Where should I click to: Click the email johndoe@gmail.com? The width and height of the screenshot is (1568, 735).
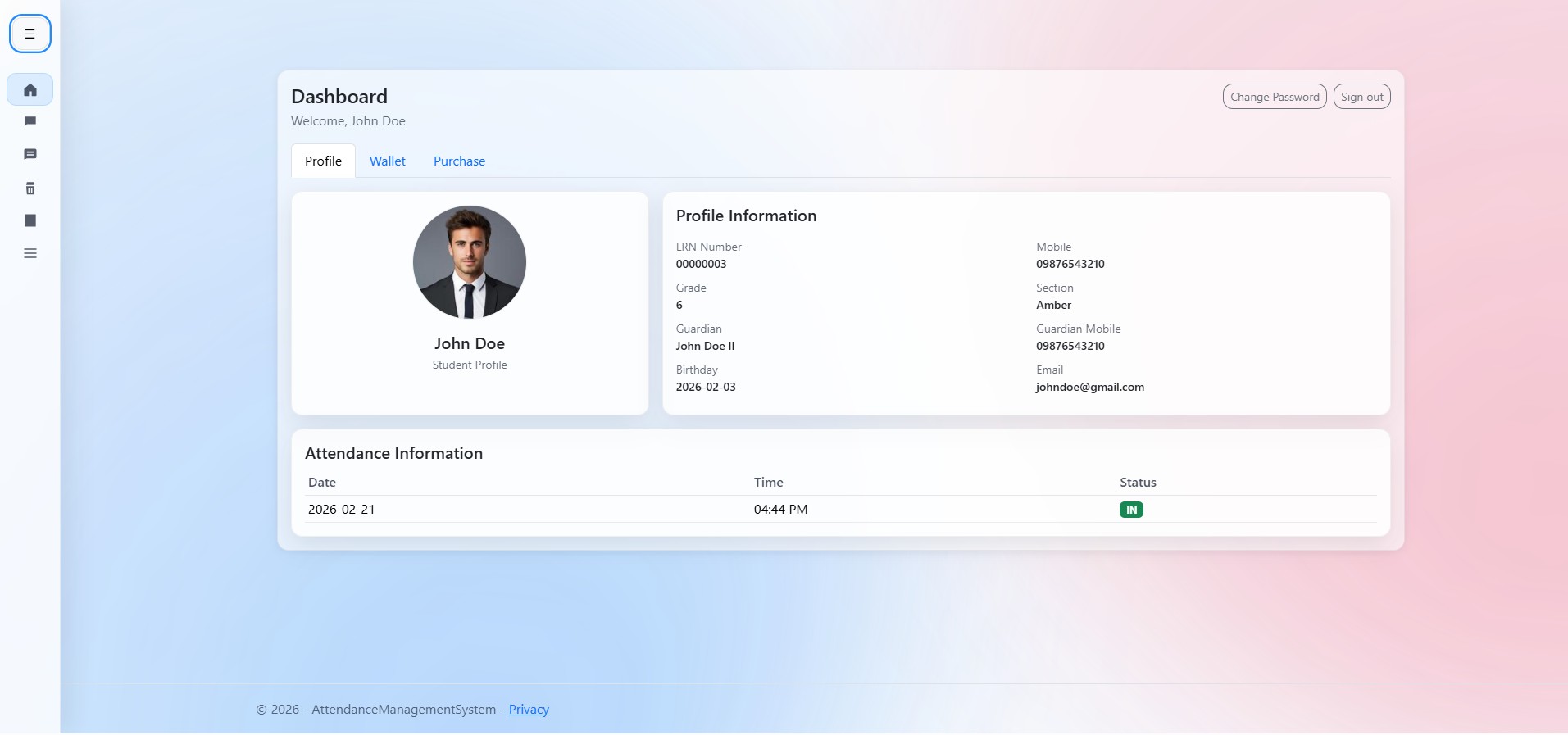tap(1090, 387)
